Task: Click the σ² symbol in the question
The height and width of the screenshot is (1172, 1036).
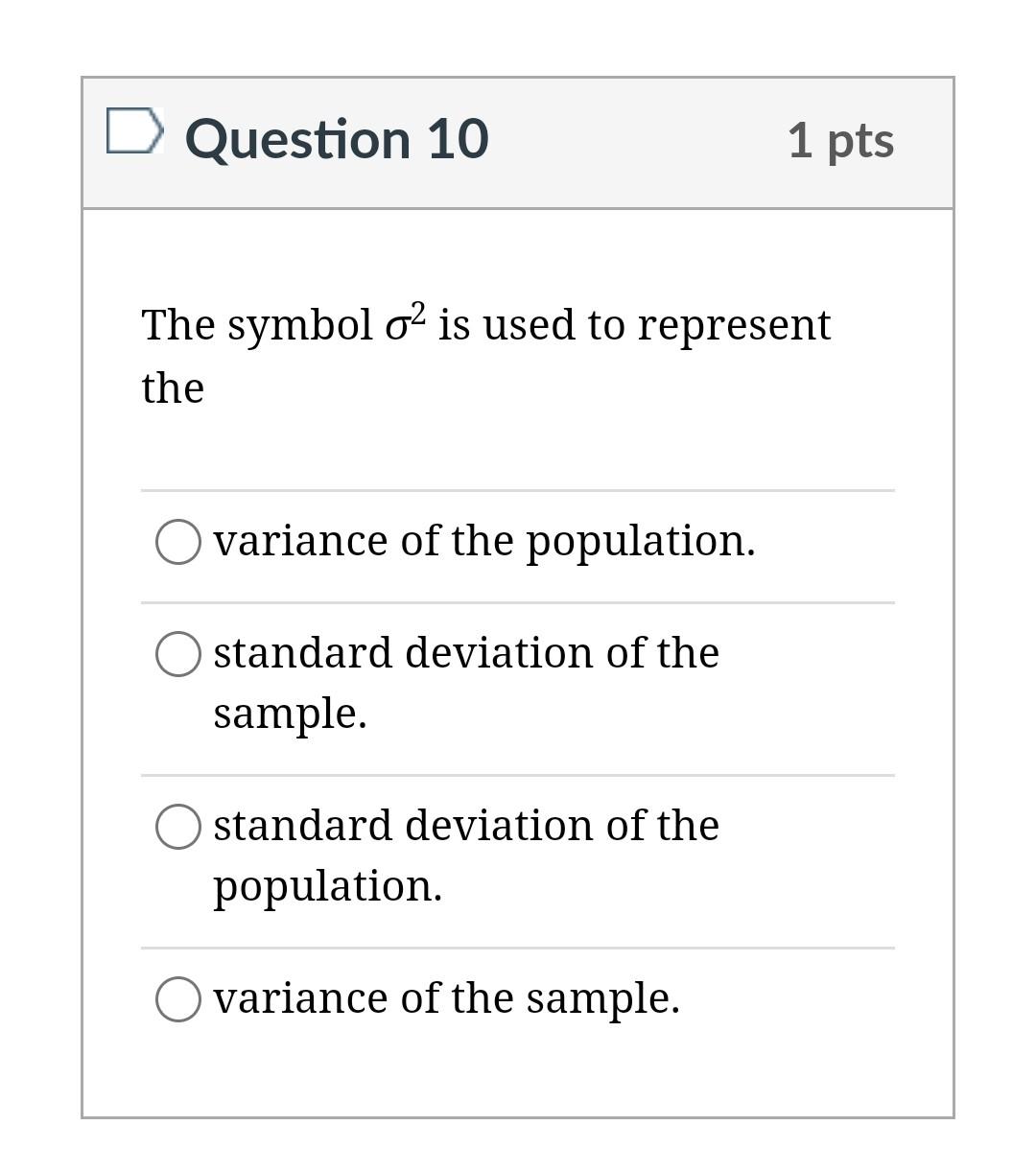Action: pyautogui.click(x=405, y=322)
